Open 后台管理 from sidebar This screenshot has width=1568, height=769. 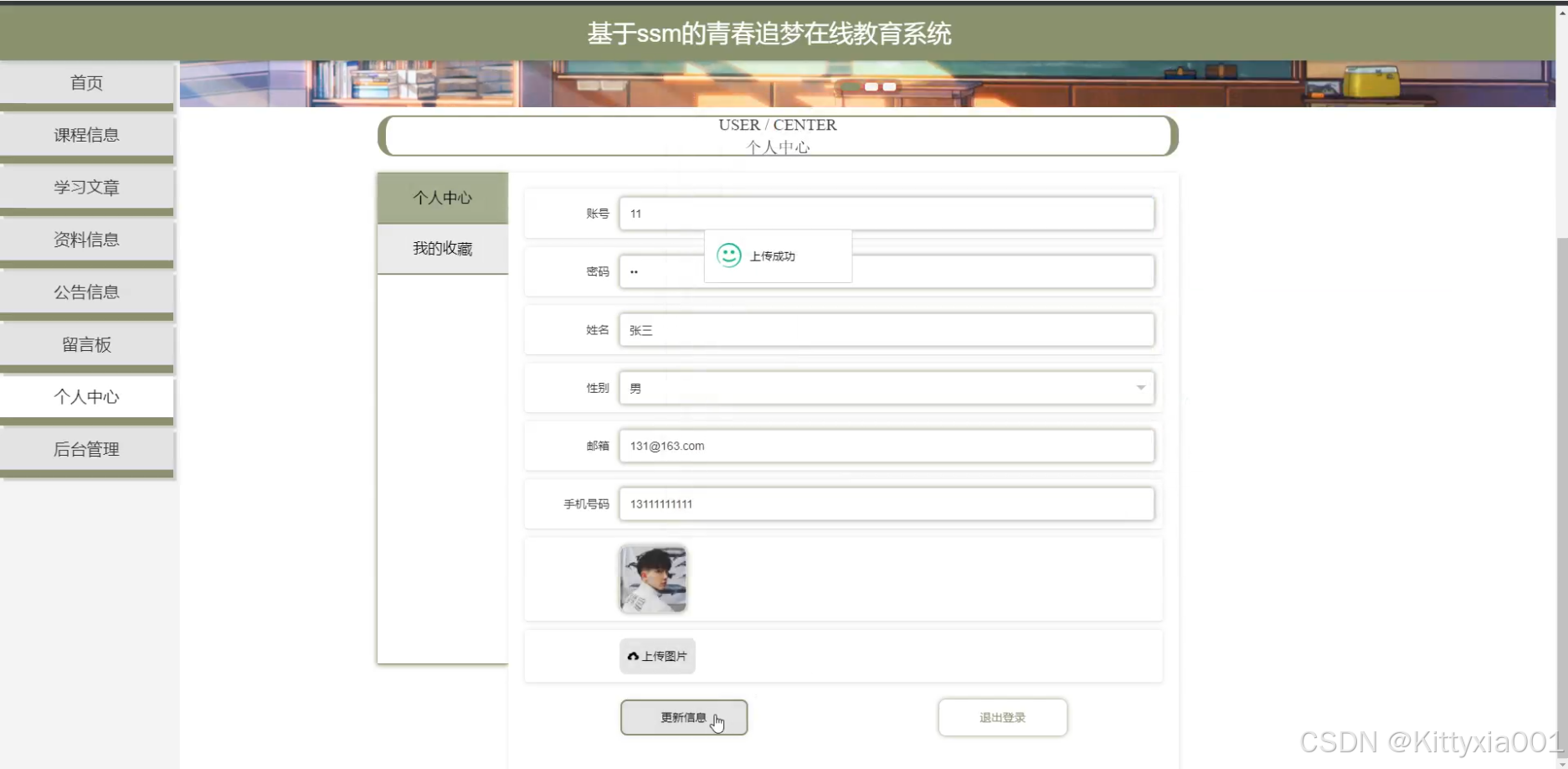87,449
